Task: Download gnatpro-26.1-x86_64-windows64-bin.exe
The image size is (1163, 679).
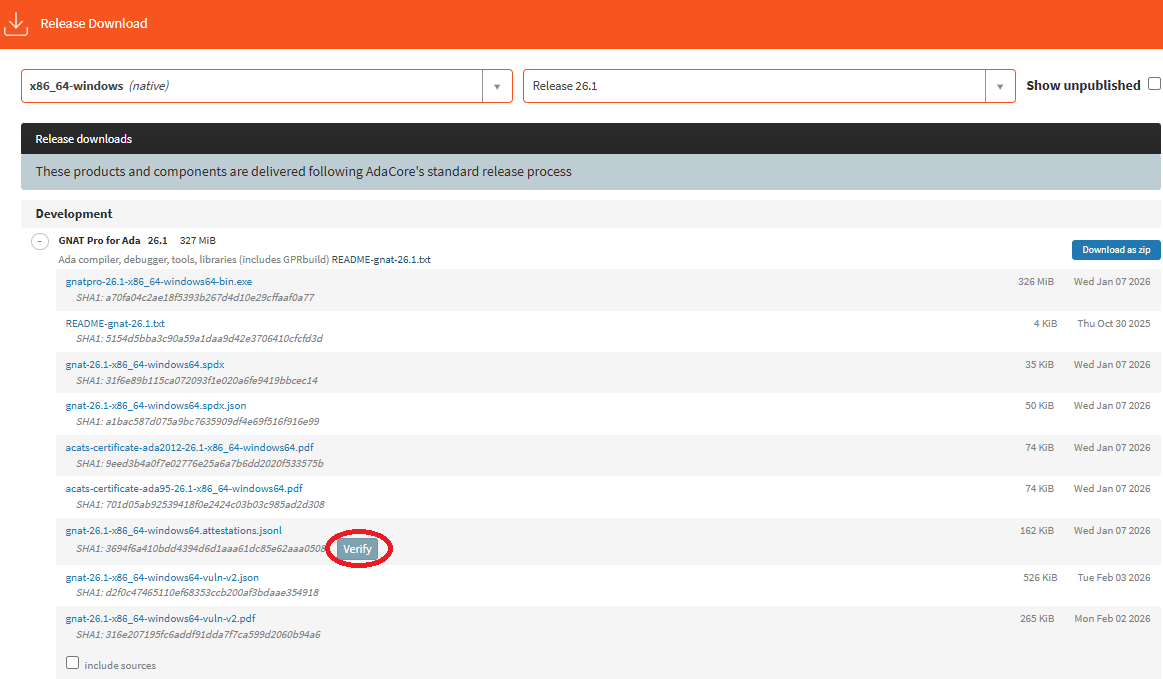Action: coord(158,282)
